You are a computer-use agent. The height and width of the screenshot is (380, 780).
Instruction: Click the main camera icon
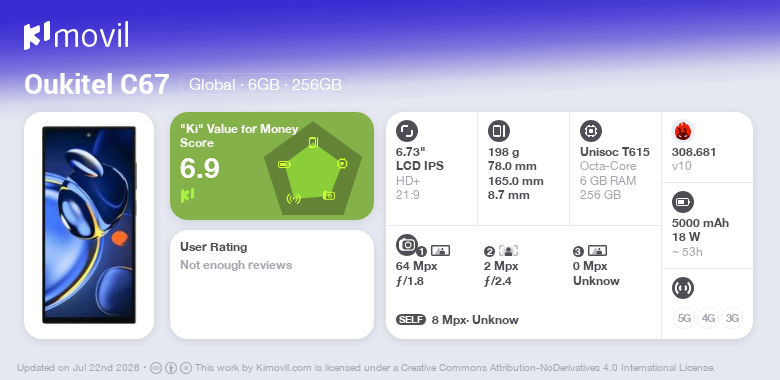pos(407,245)
